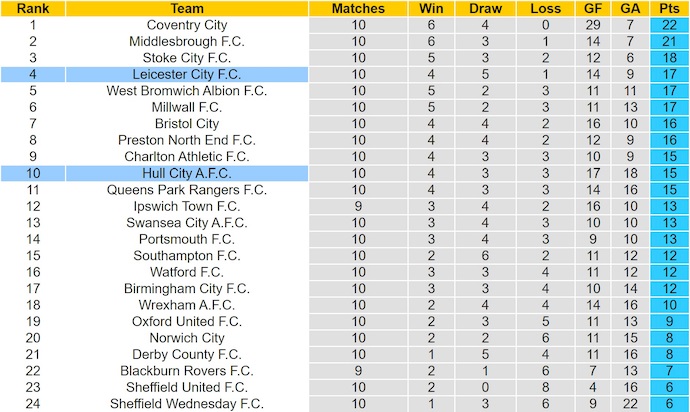The image size is (690, 412).
Task: Click the Matches column header
Action: 357,8
